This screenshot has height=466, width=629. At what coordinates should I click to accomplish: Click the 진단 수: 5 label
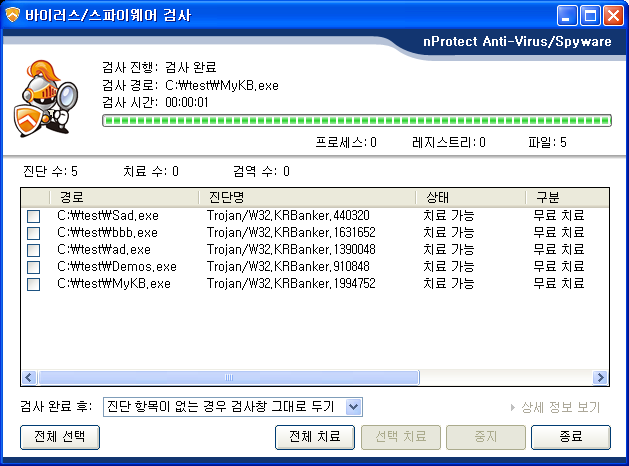coord(50,172)
